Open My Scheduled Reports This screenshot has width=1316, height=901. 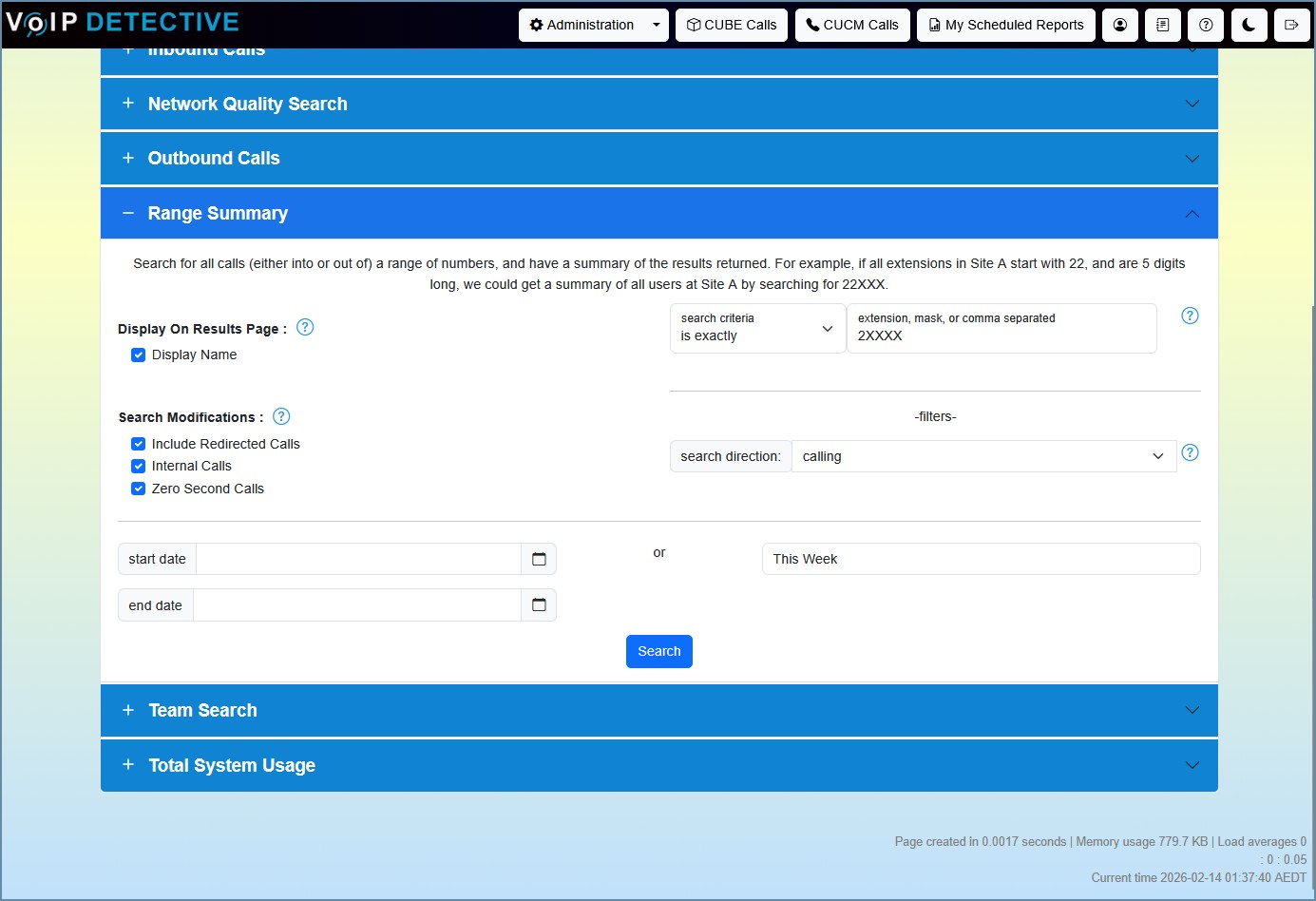1006,25
